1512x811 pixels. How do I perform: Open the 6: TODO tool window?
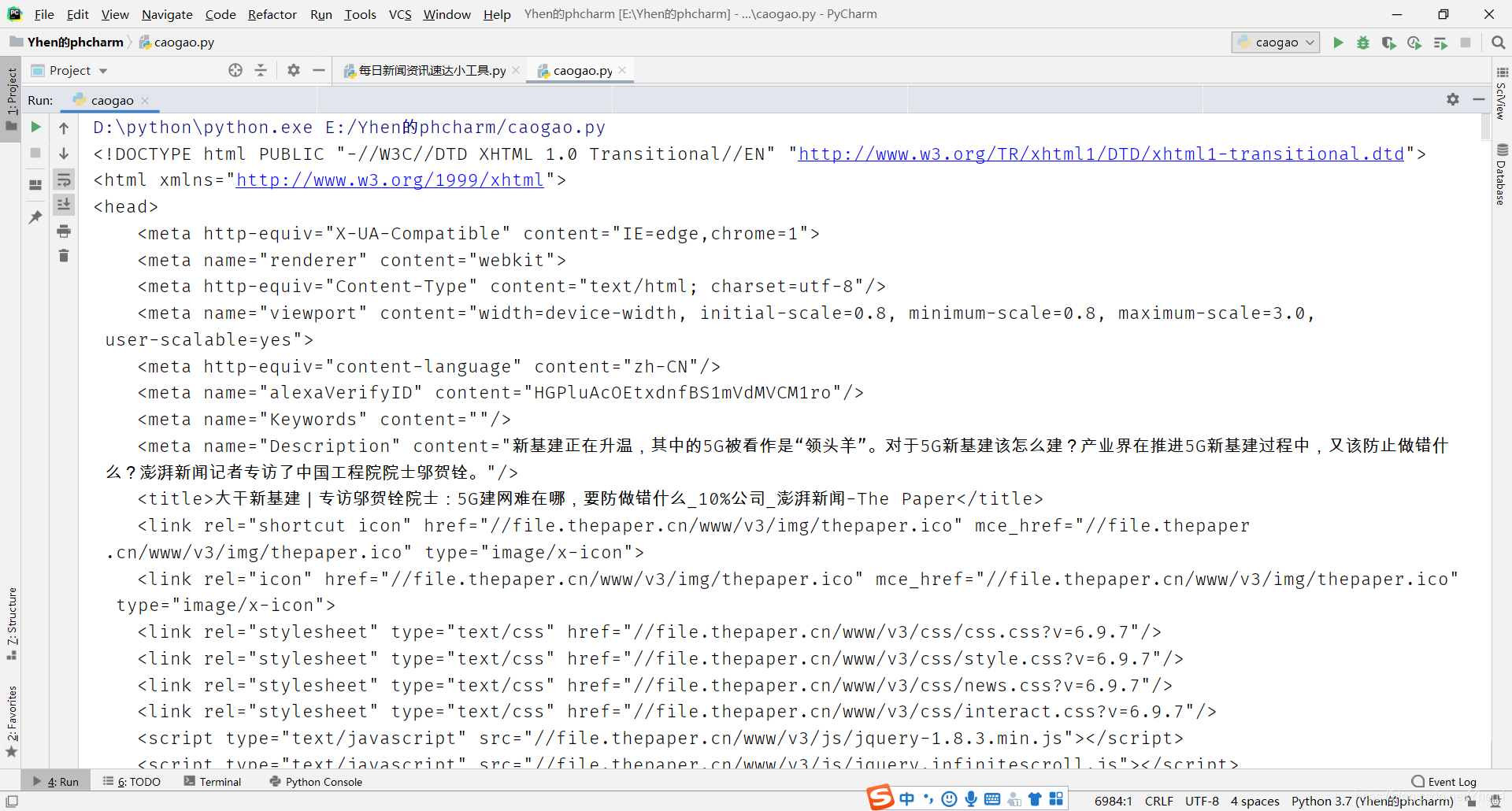tap(132, 781)
